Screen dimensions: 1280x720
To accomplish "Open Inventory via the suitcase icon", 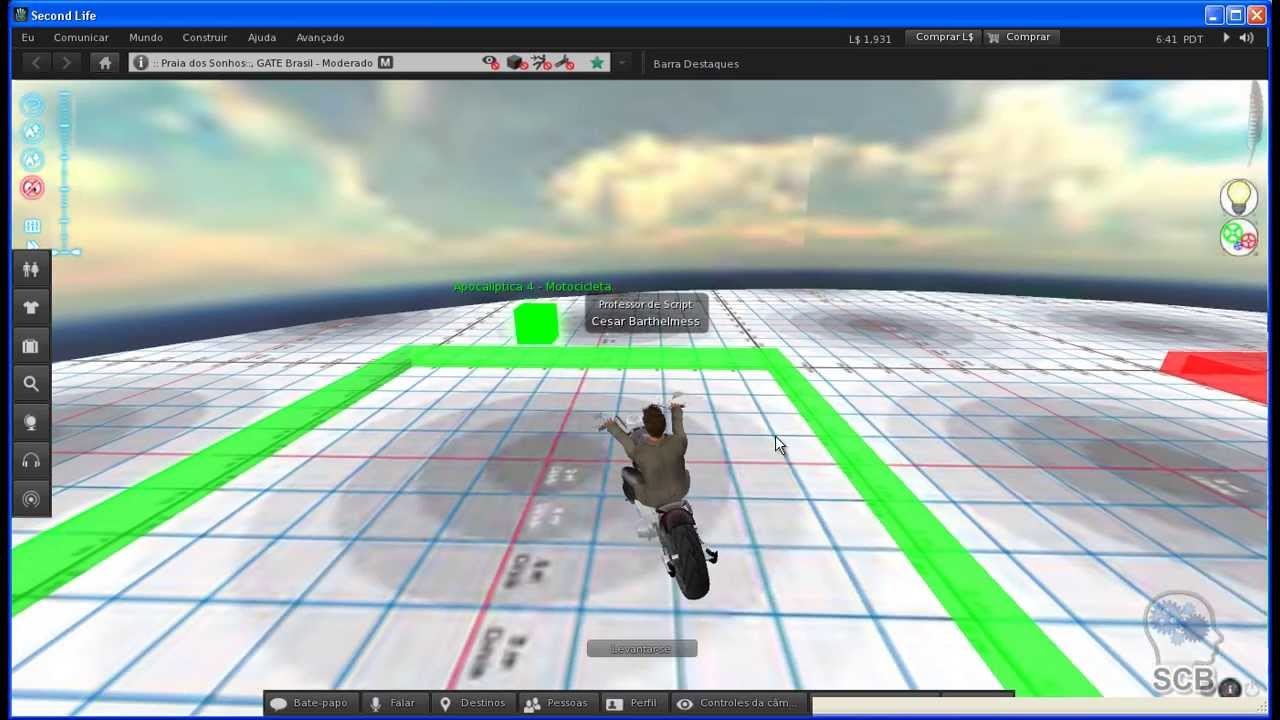I will [31, 346].
